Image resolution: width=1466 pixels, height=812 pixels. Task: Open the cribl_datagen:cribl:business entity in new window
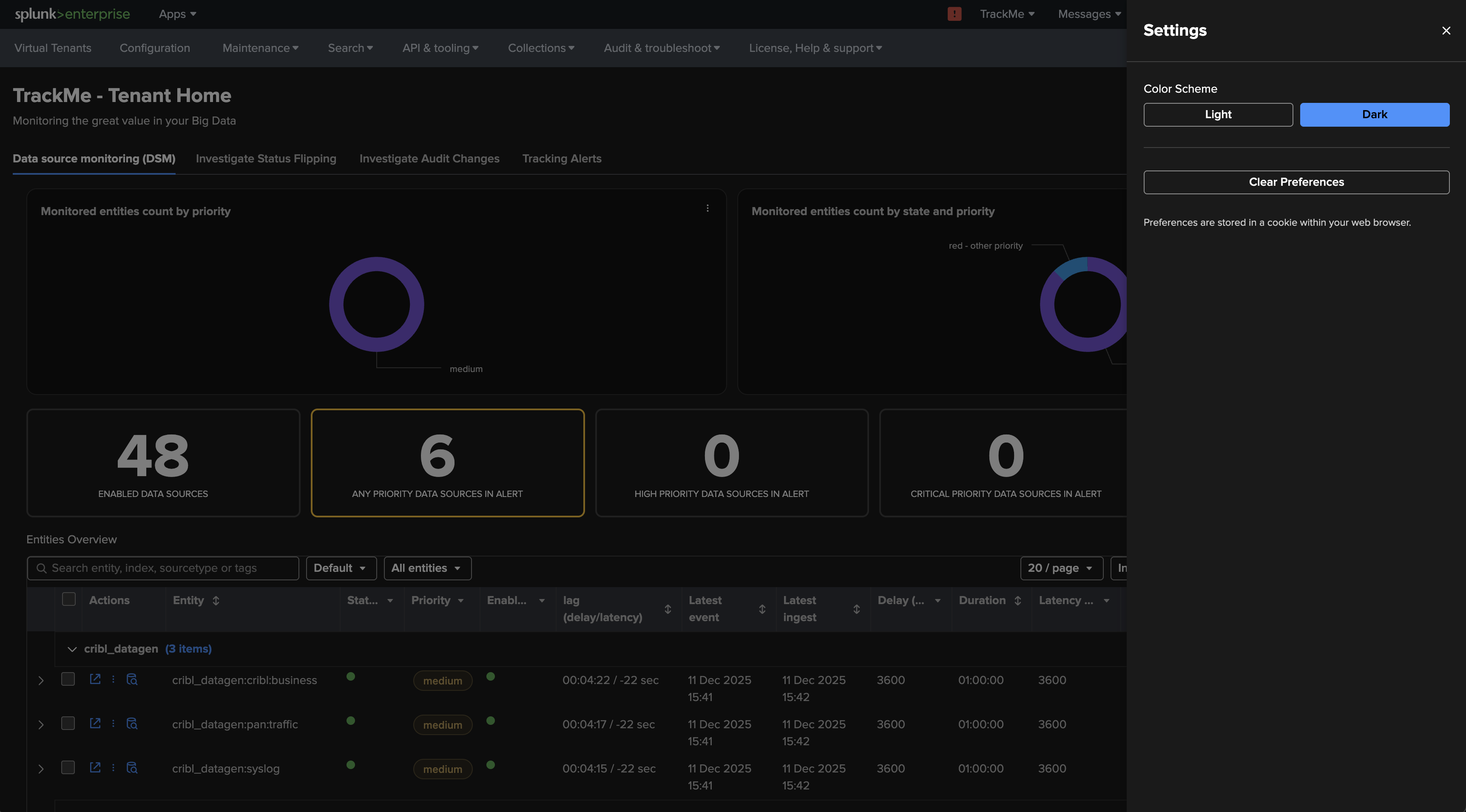point(95,679)
